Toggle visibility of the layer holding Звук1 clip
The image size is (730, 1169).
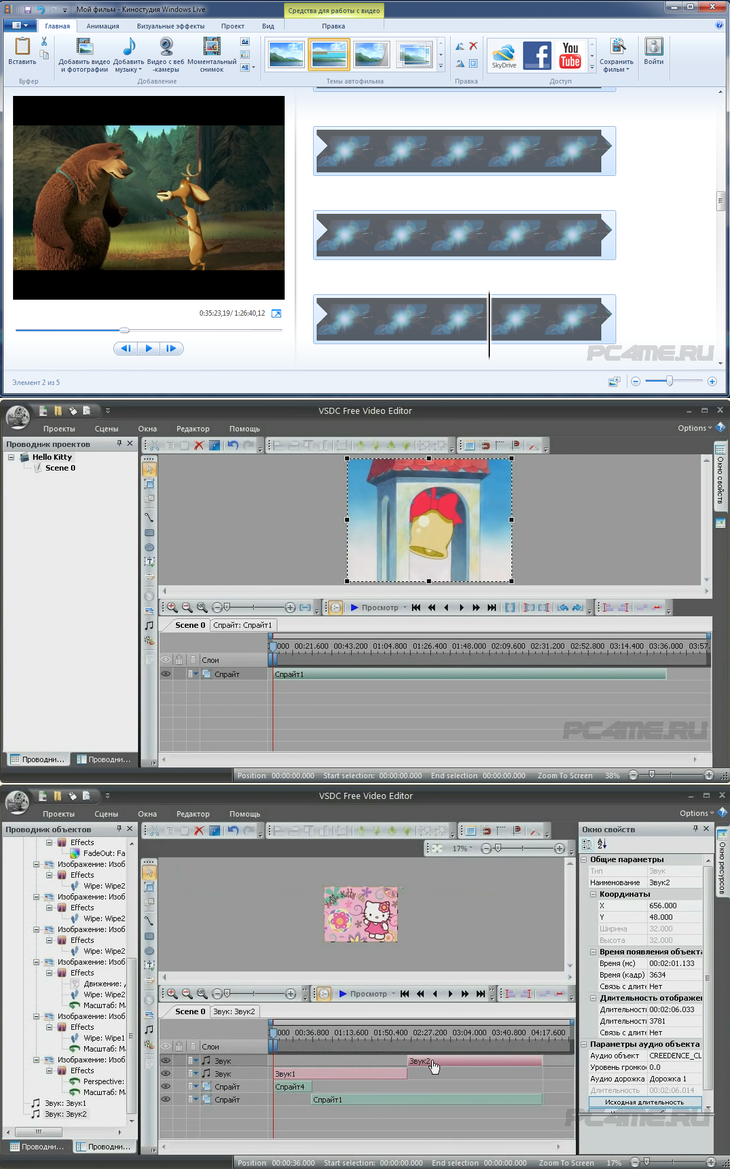166,1074
